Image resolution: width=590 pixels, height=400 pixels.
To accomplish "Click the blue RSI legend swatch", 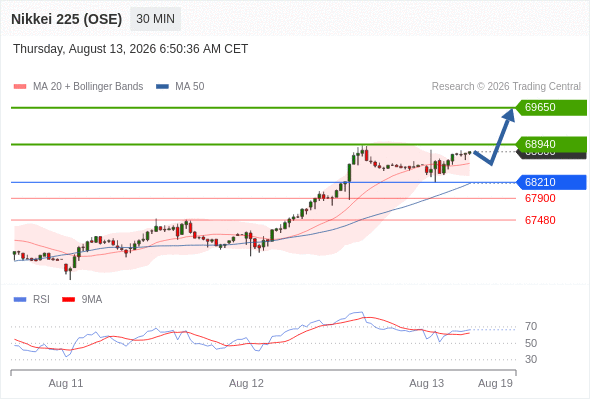I will [20, 300].
